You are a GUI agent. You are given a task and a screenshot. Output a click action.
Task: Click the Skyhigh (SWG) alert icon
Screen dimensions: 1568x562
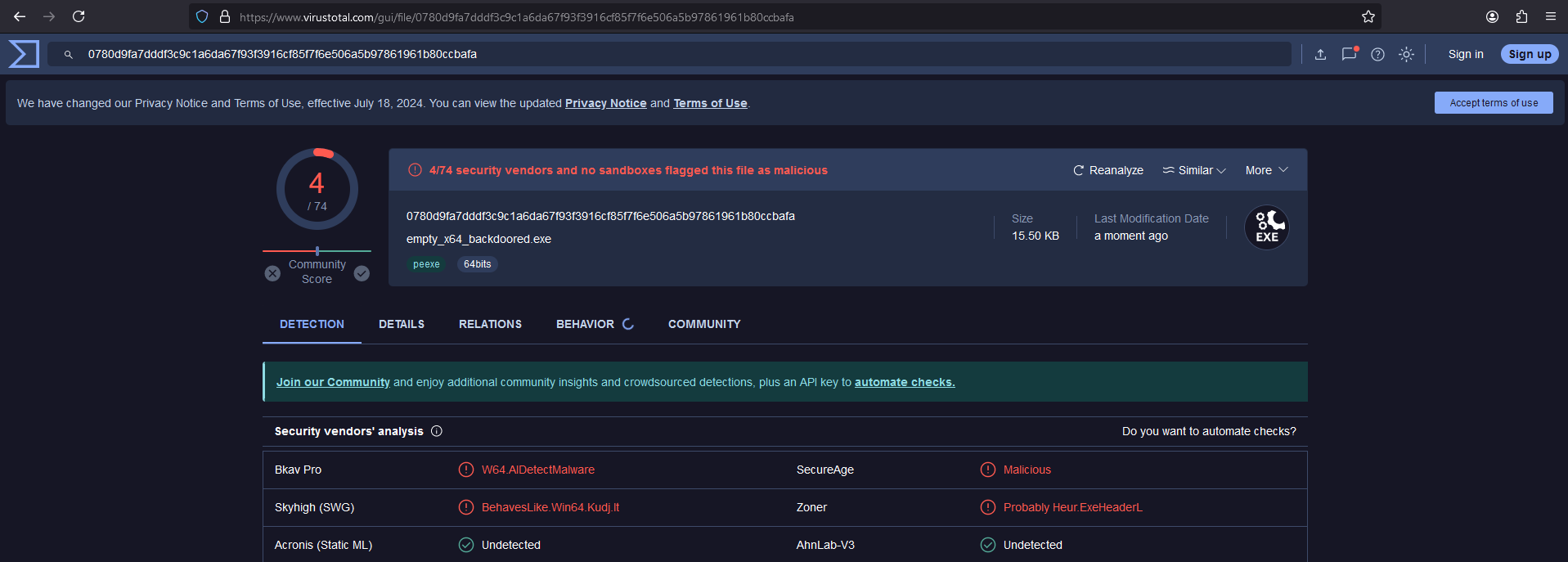click(466, 507)
